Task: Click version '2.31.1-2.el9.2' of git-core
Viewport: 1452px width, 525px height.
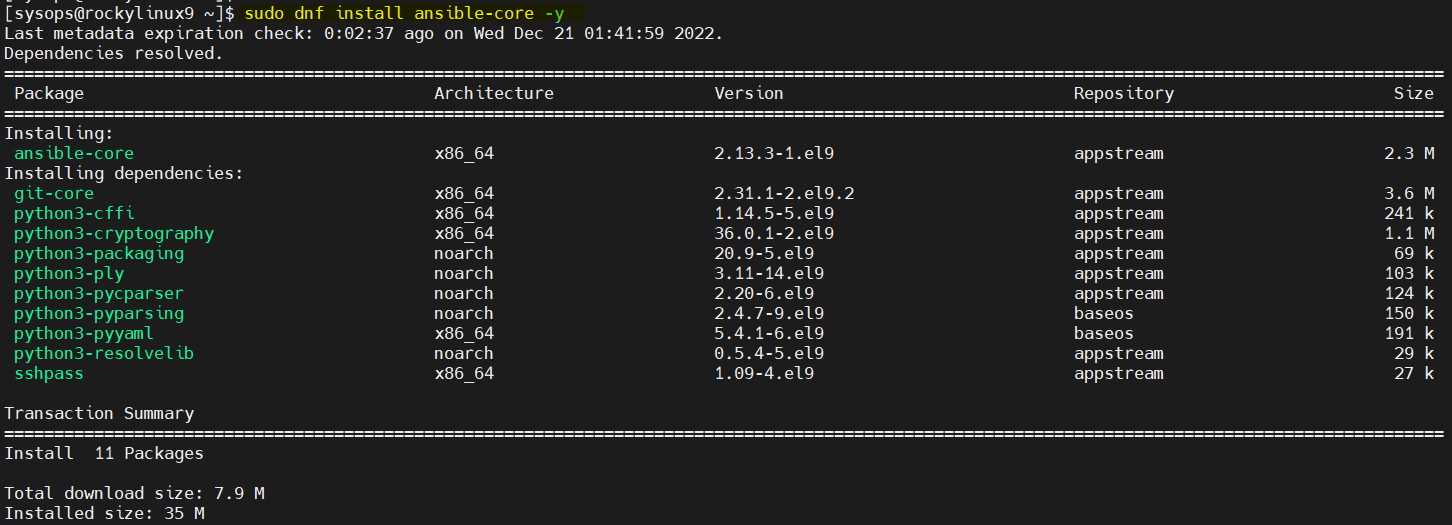Action: pos(784,193)
